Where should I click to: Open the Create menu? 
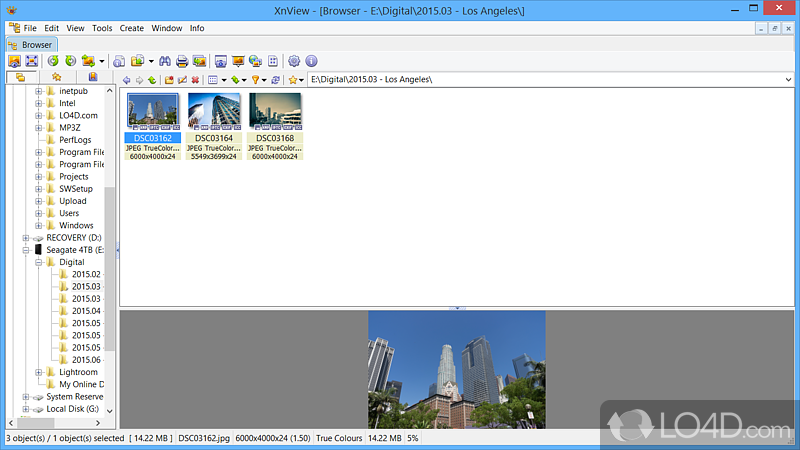pyautogui.click(x=132, y=28)
